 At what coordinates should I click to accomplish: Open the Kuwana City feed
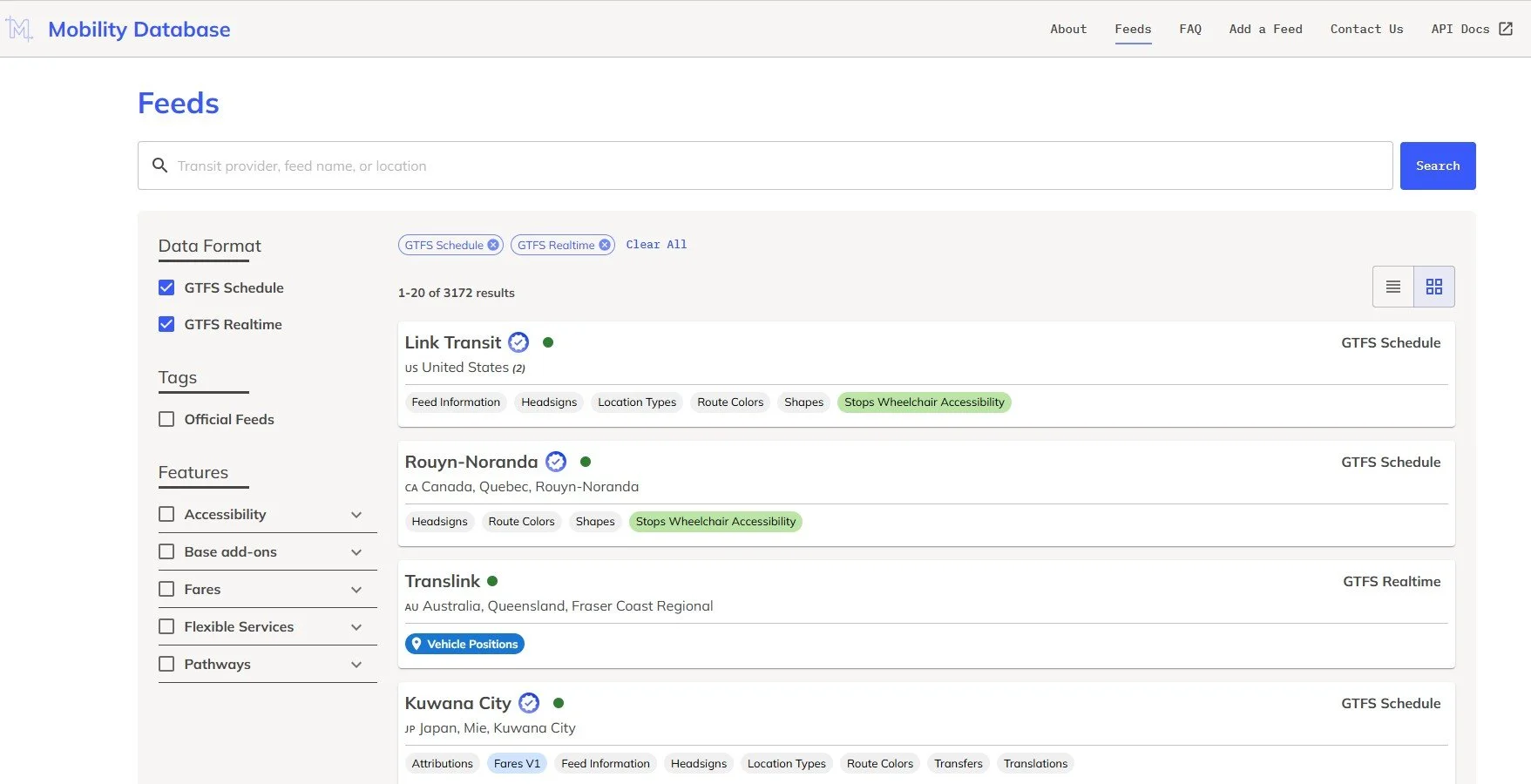point(458,703)
